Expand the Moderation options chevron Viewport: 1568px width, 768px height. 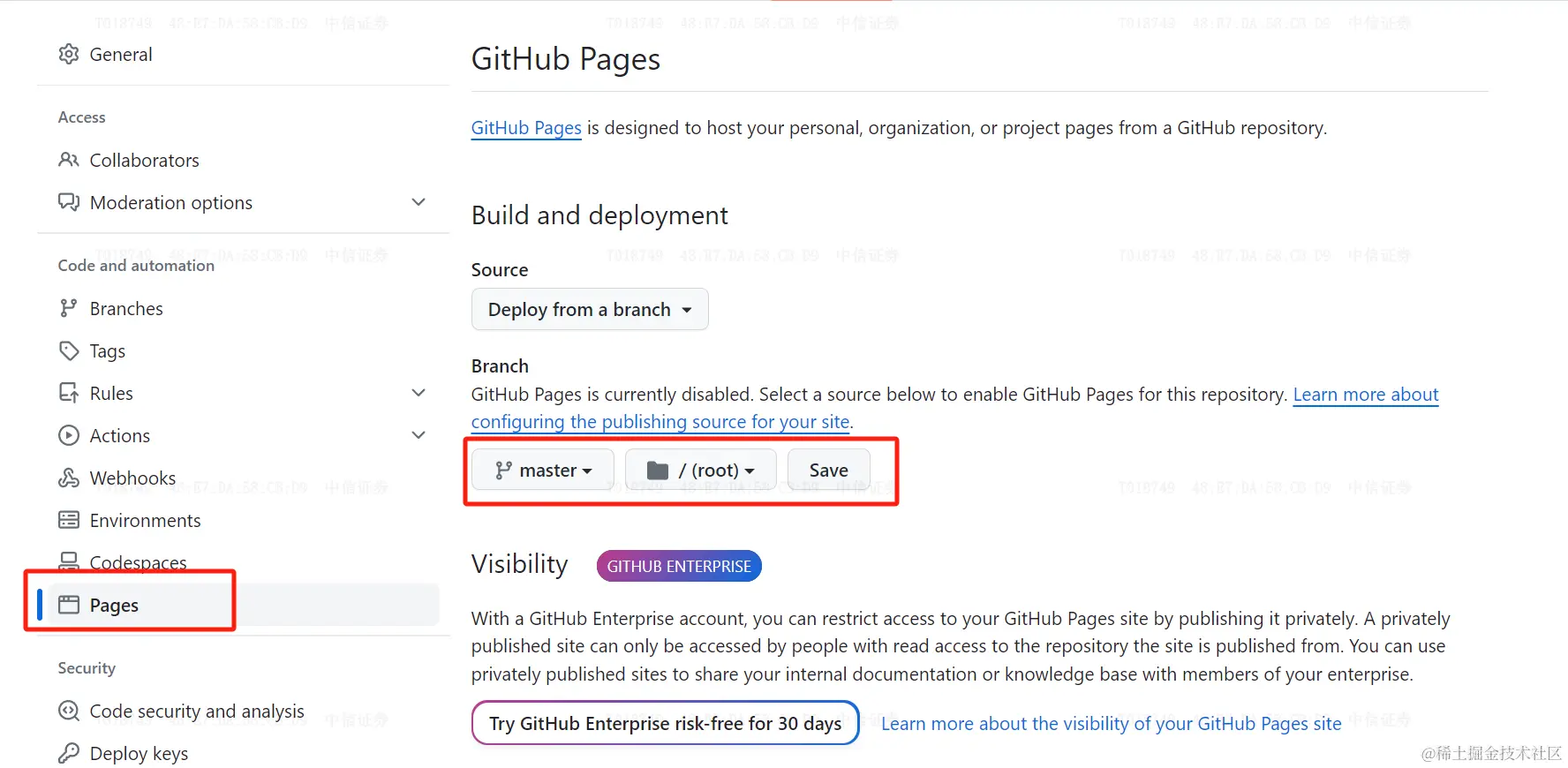pos(418,202)
